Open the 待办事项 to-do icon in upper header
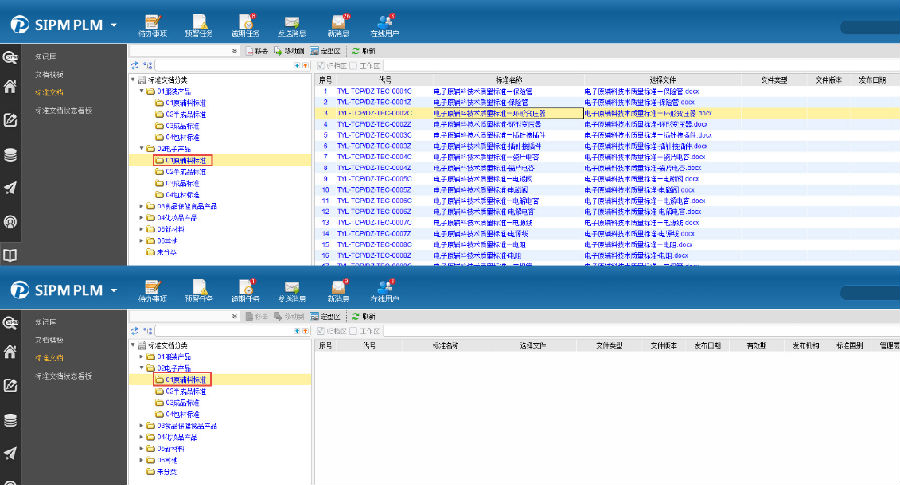This screenshot has height=485, width=900. 150,22
